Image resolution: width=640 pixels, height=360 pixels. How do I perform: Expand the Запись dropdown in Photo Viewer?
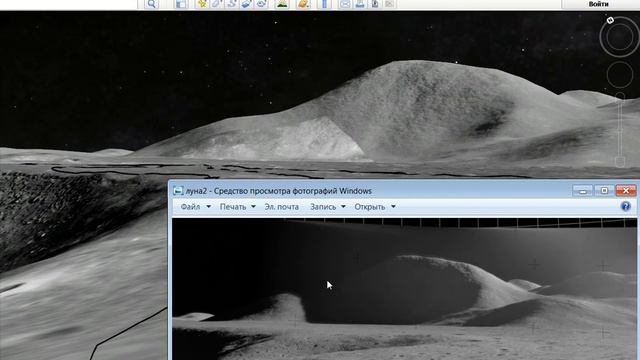pyautogui.click(x=328, y=207)
